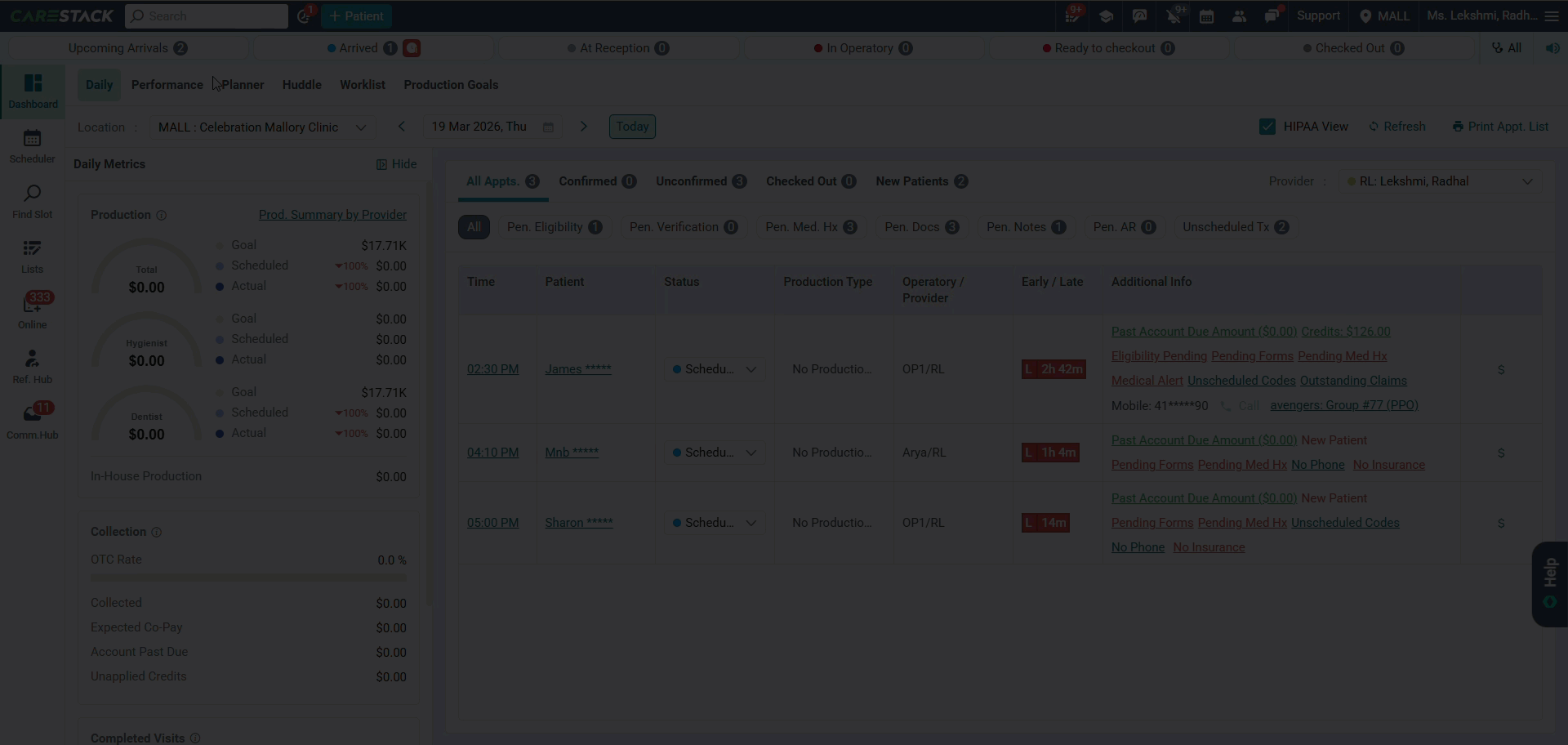
Task: Switch to the Planner tab
Action: coord(243,85)
